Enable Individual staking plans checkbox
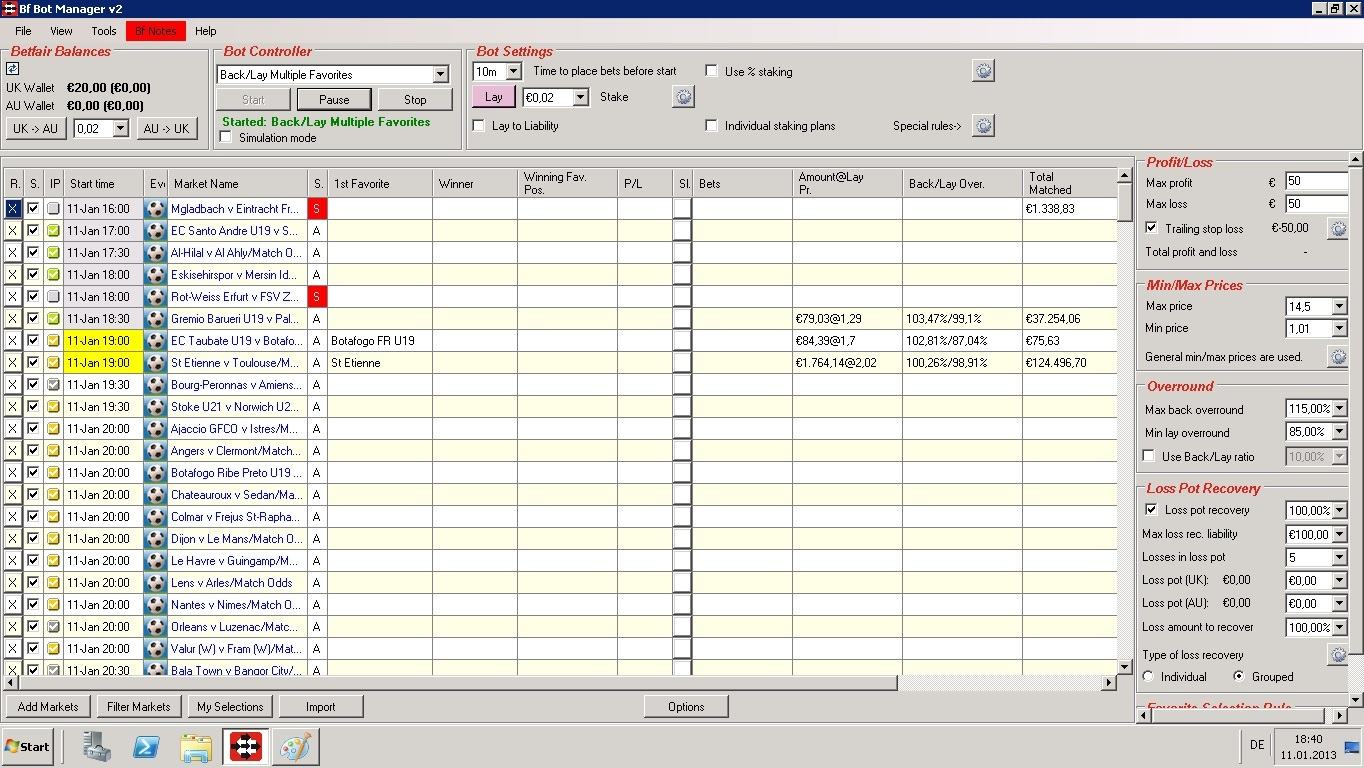 point(712,126)
